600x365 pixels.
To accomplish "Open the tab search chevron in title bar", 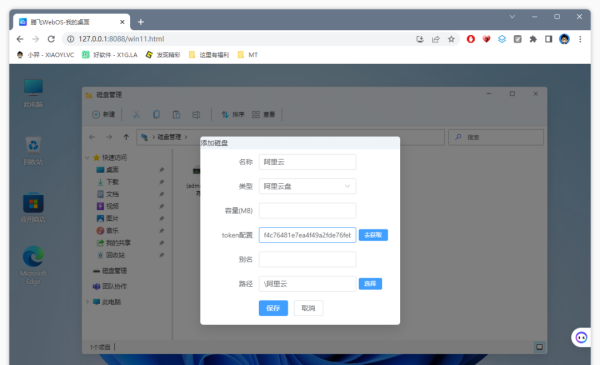I will (512, 16).
